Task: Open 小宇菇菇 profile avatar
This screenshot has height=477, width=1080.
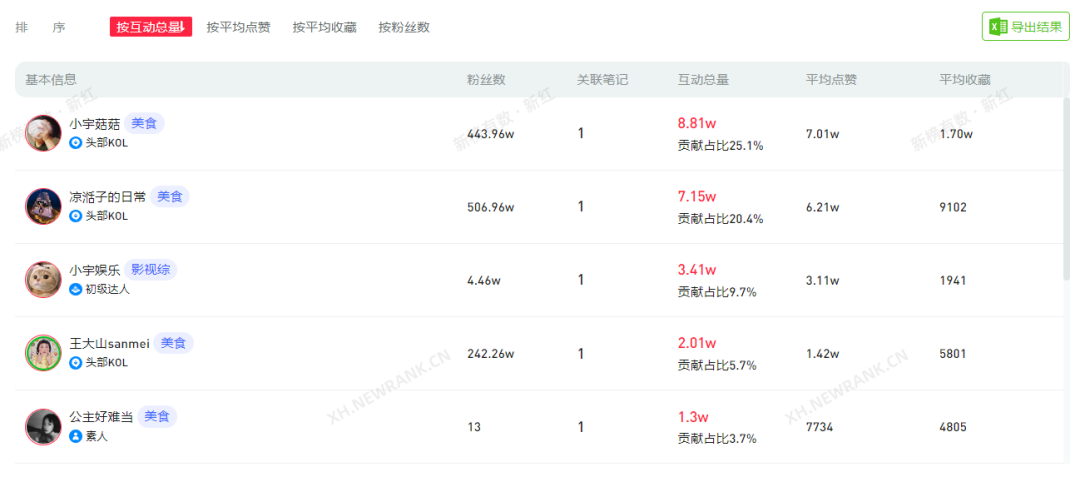Action: click(43, 133)
